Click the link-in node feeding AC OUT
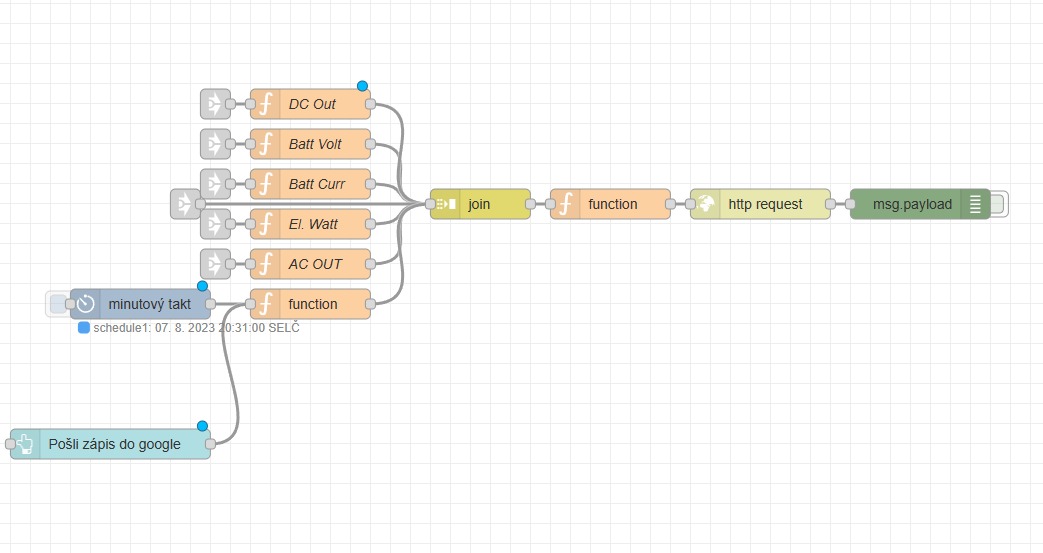The width and height of the screenshot is (1043, 553). pos(216,264)
